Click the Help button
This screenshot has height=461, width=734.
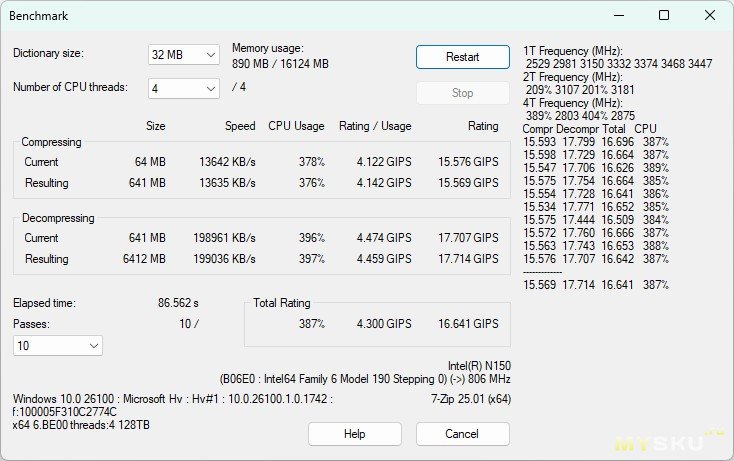pos(354,434)
